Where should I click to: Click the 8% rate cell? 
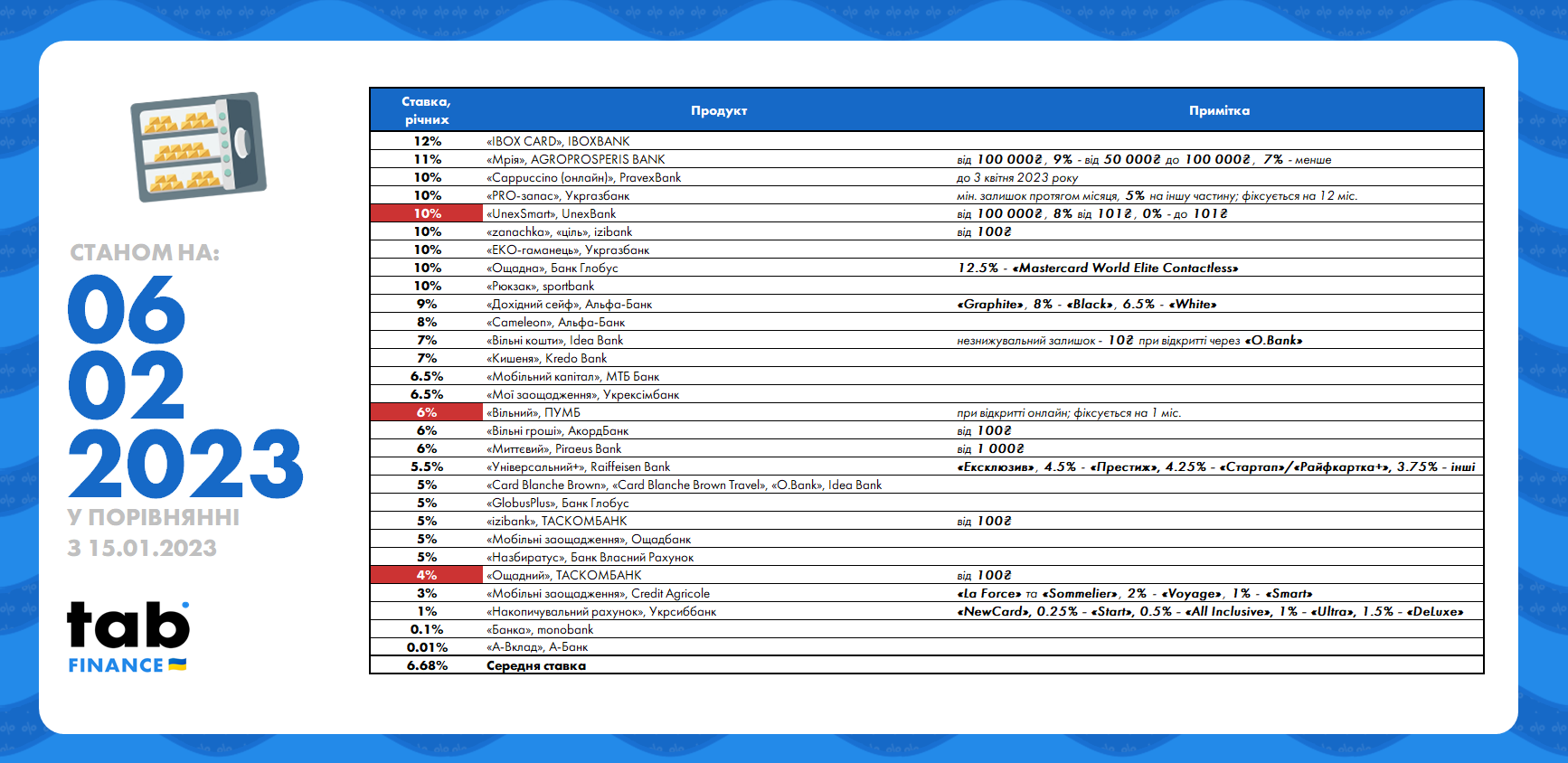click(x=427, y=322)
